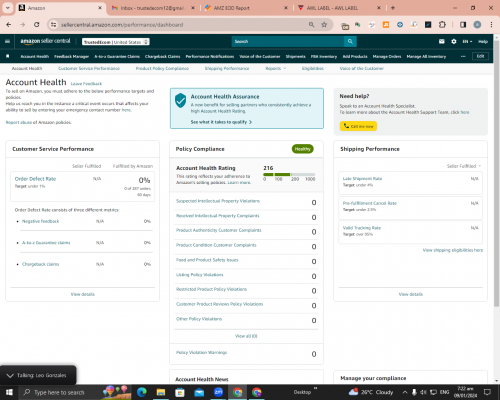
Task: Expand the Chrome tab search chevron
Action: 7,8
